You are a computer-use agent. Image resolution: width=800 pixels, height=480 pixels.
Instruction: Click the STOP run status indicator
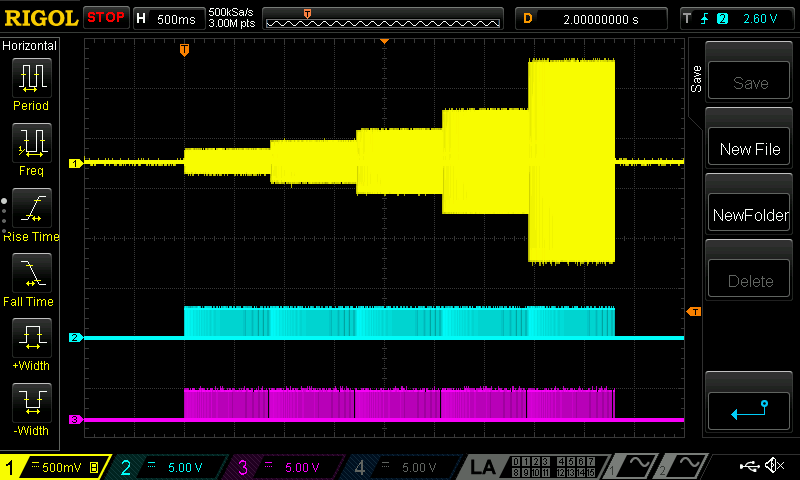pos(106,17)
